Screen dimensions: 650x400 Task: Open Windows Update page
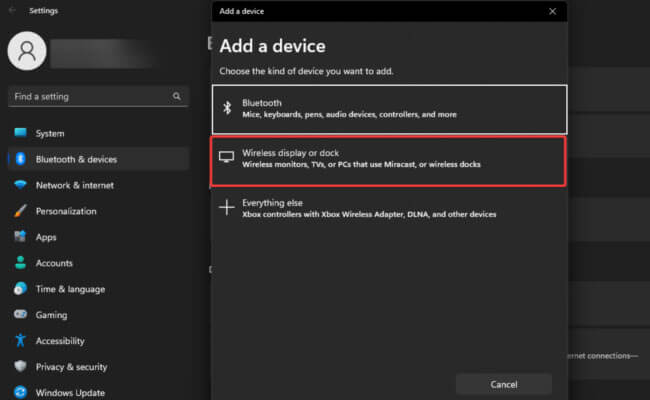click(99, 393)
